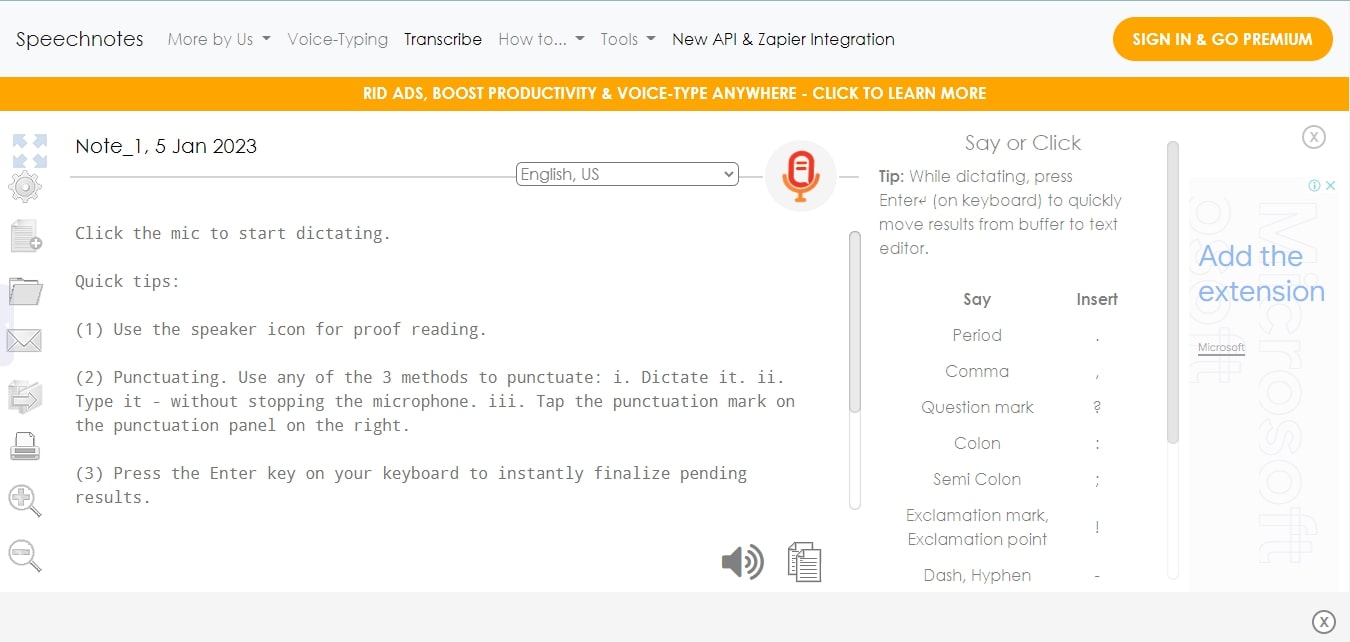Click the 'Say or Click' heading
This screenshot has width=1350, height=642.
1022,143
